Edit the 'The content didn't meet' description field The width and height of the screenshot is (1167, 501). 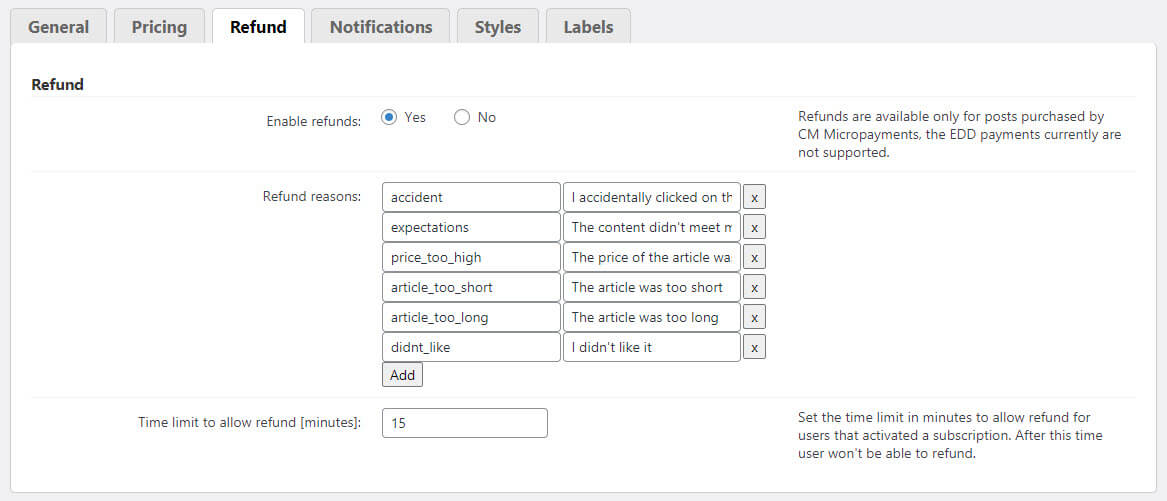point(652,227)
